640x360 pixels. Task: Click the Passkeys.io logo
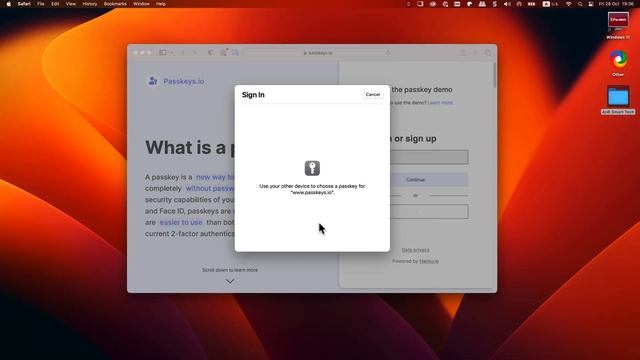click(176, 81)
